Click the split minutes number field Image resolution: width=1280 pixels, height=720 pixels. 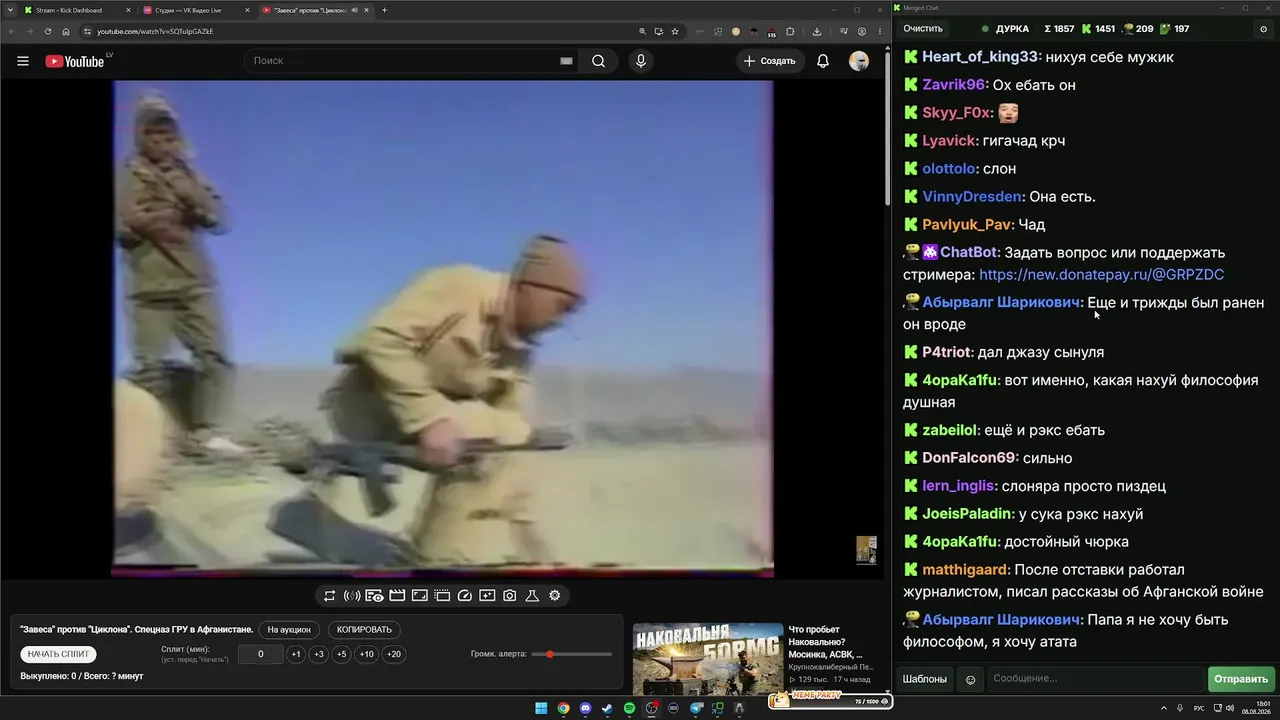[261, 654]
